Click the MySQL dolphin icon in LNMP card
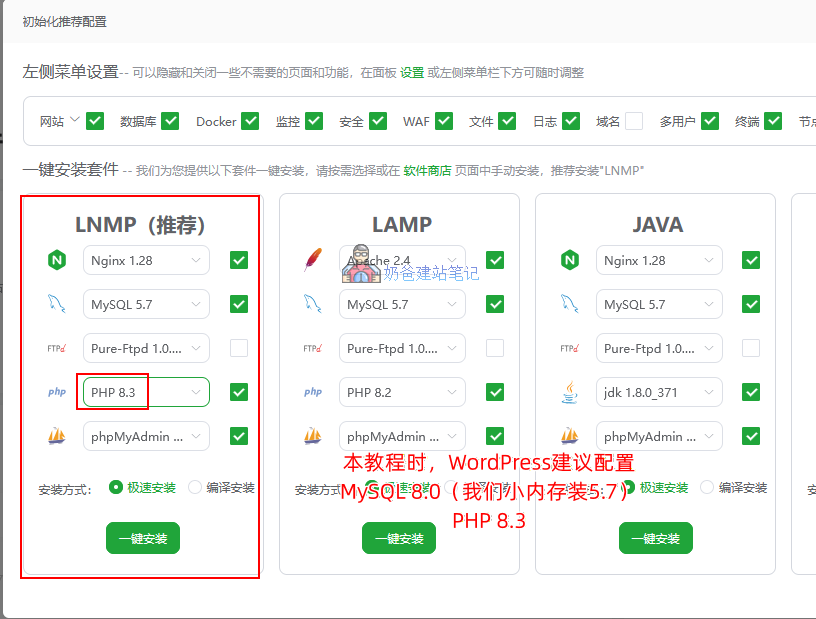 click(x=57, y=304)
